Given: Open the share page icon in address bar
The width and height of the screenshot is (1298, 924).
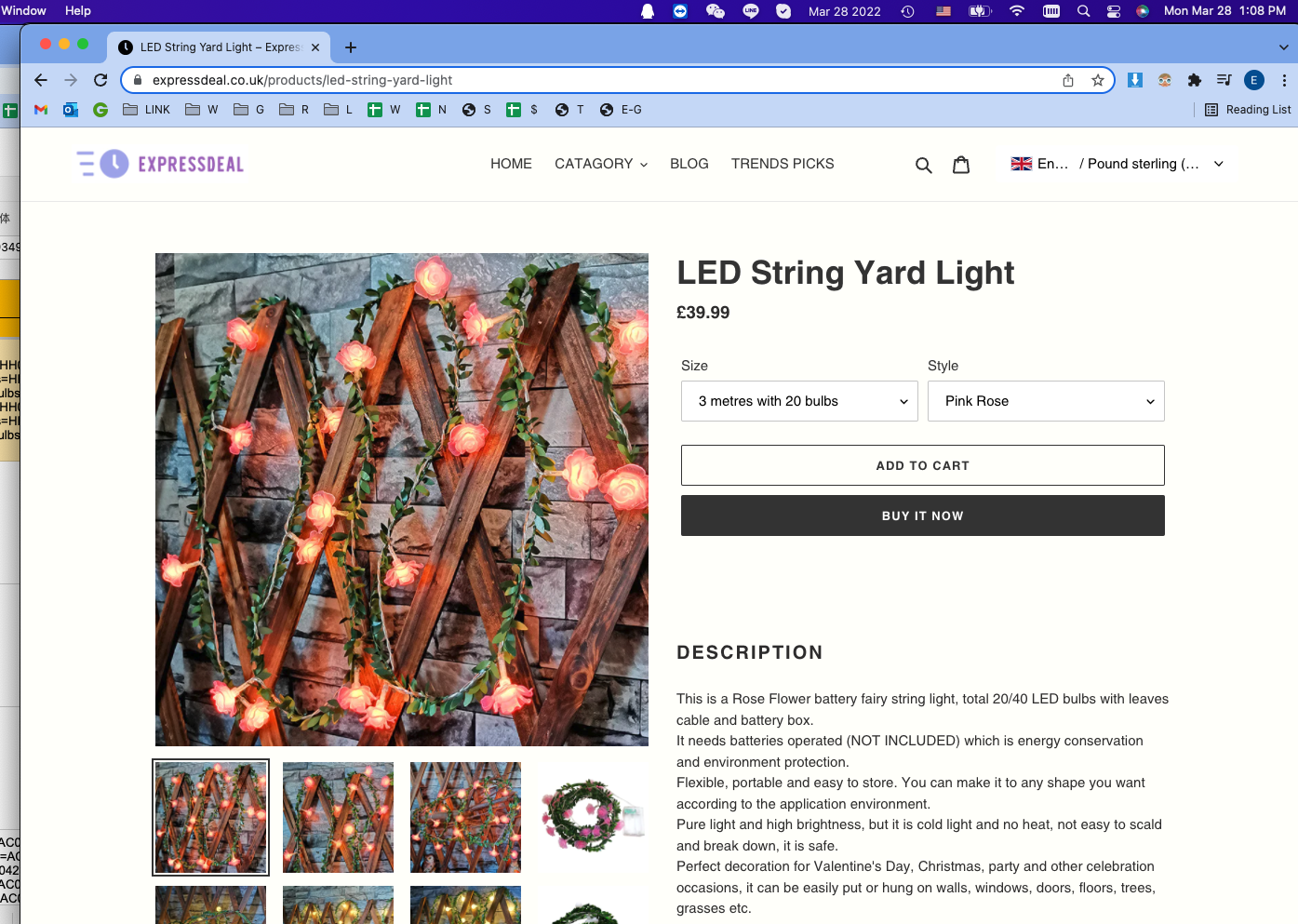Looking at the screenshot, I should coord(1068,80).
